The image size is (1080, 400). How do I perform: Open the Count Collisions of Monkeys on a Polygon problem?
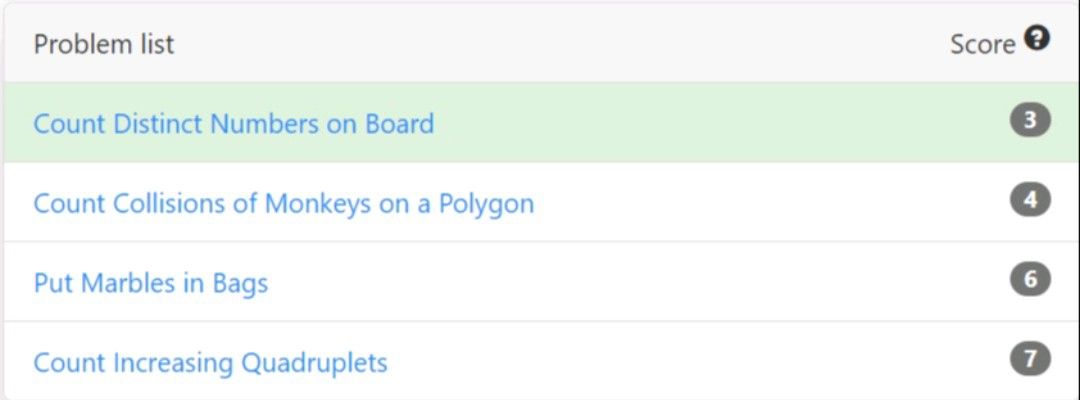(284, 204)
